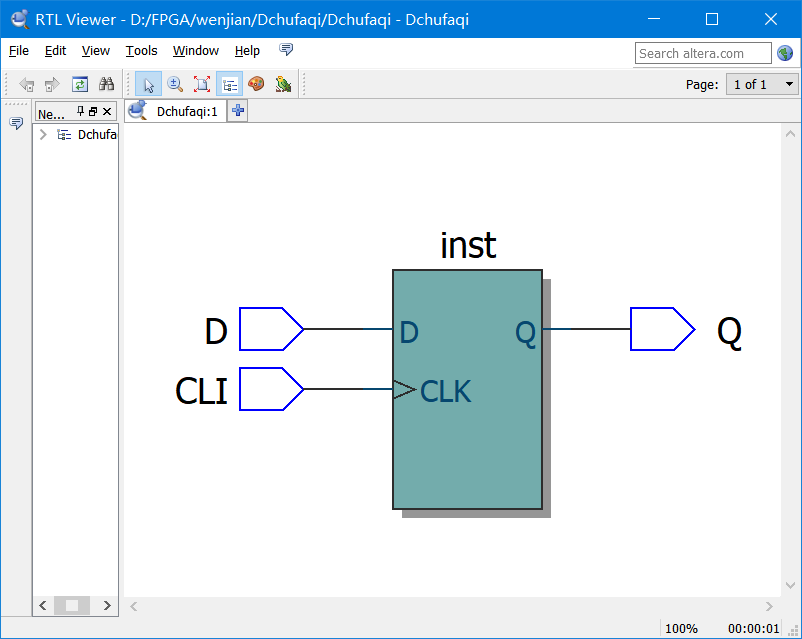Click the plus button to add viewer
The image size is (802, 639).
(237, 110)
